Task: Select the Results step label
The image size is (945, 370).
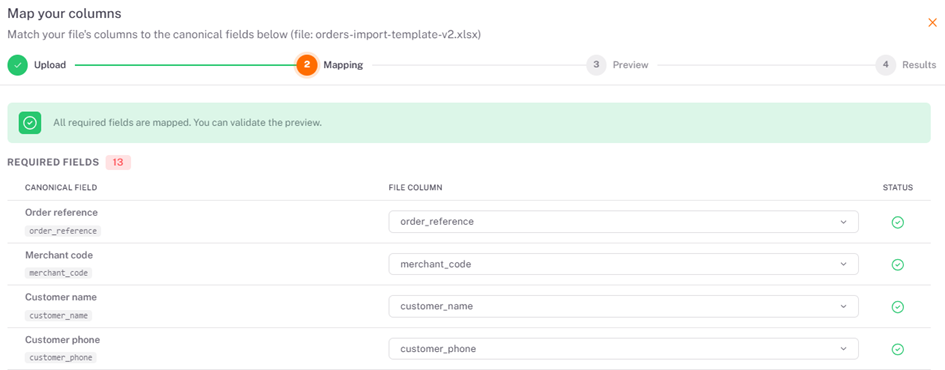Action: click(x=919, y=65)
